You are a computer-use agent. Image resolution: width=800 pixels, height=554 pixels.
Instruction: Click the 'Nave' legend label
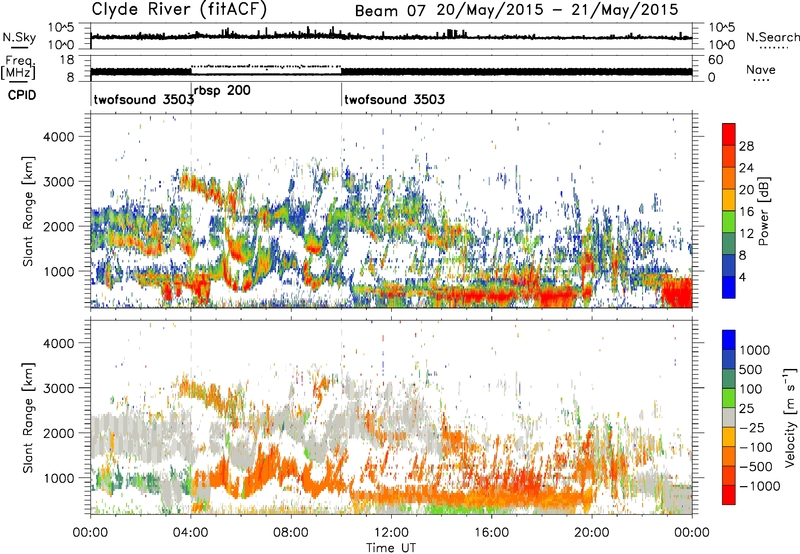761,70
